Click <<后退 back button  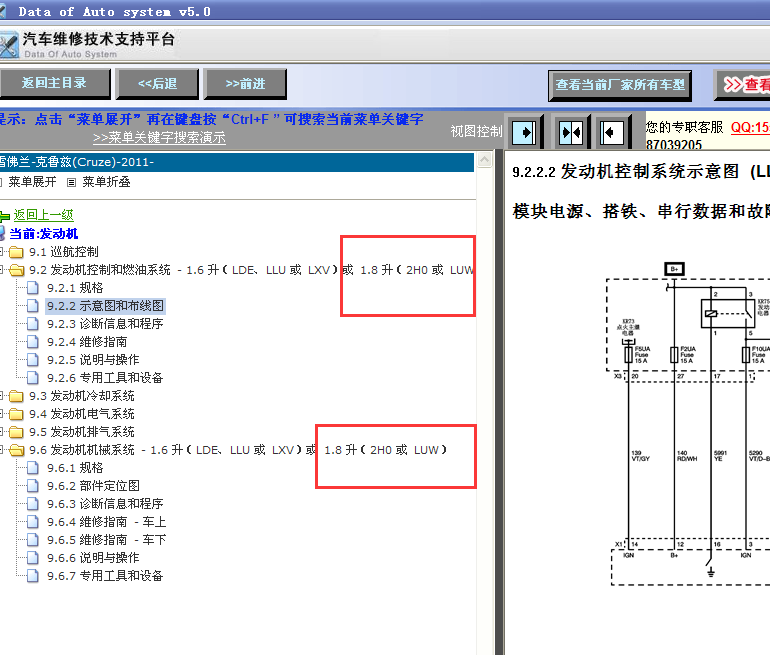157,83
